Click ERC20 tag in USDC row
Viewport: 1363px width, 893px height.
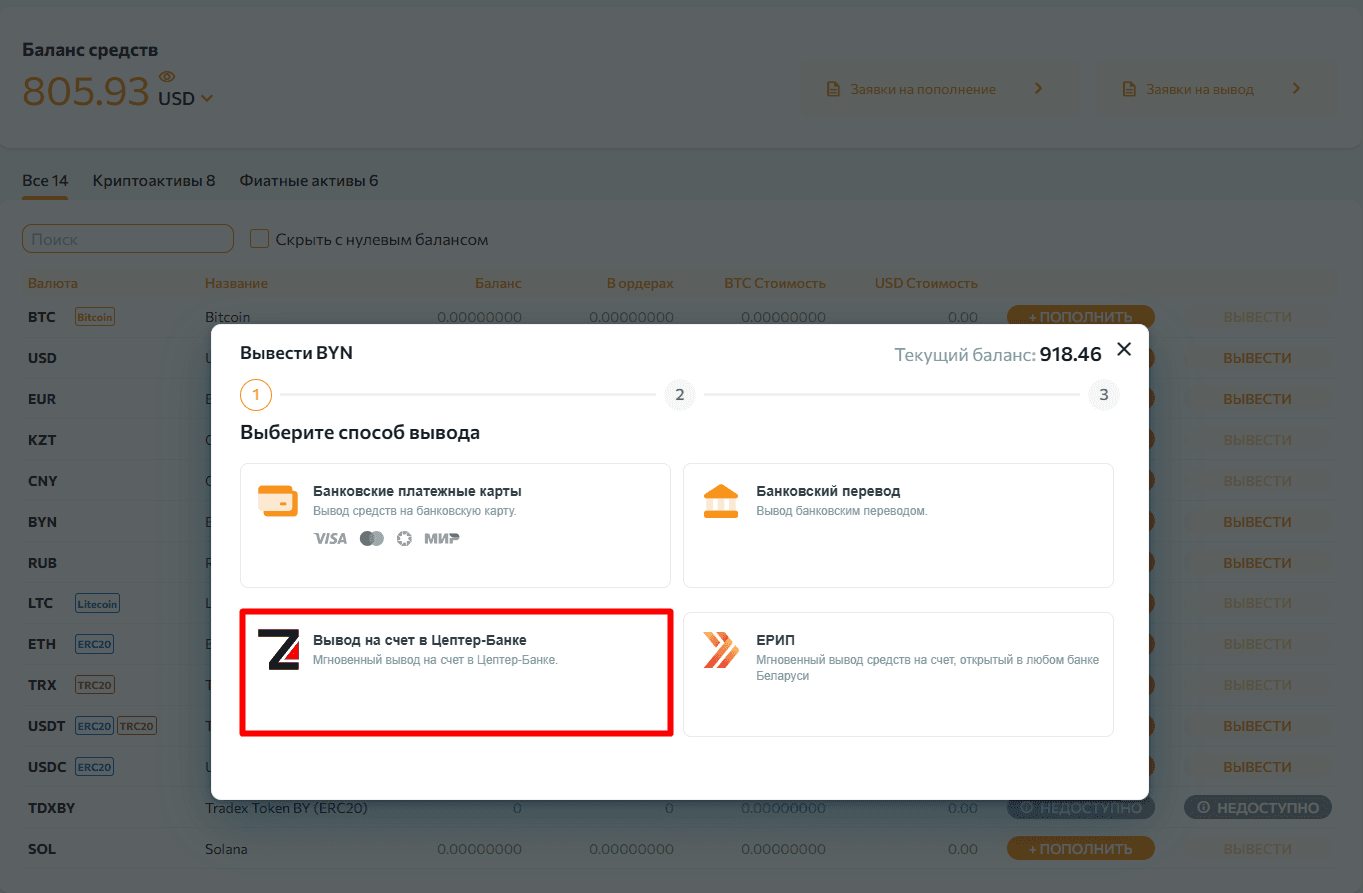coord(95,767)
